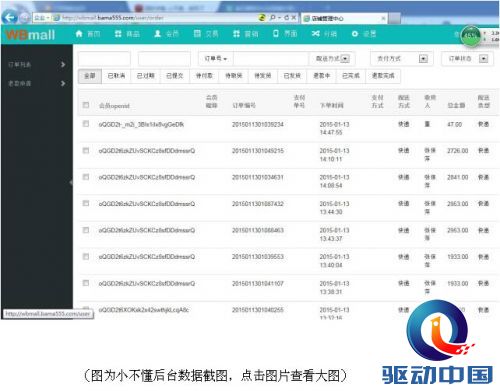Open the mobile phone interface icon
Screen dimensions: 500x391
(x=276, y=33)
